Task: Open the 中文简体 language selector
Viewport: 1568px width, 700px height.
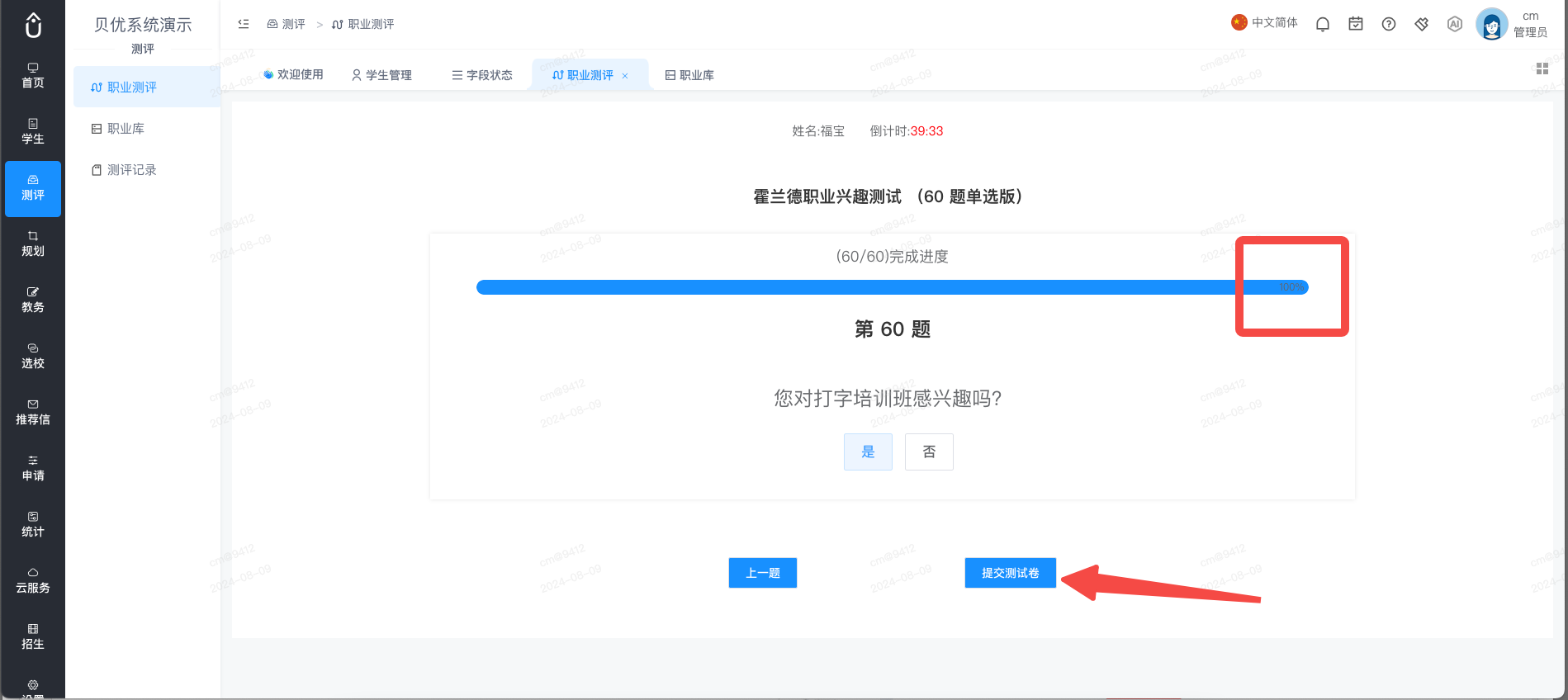Action: coord(1264,22)
